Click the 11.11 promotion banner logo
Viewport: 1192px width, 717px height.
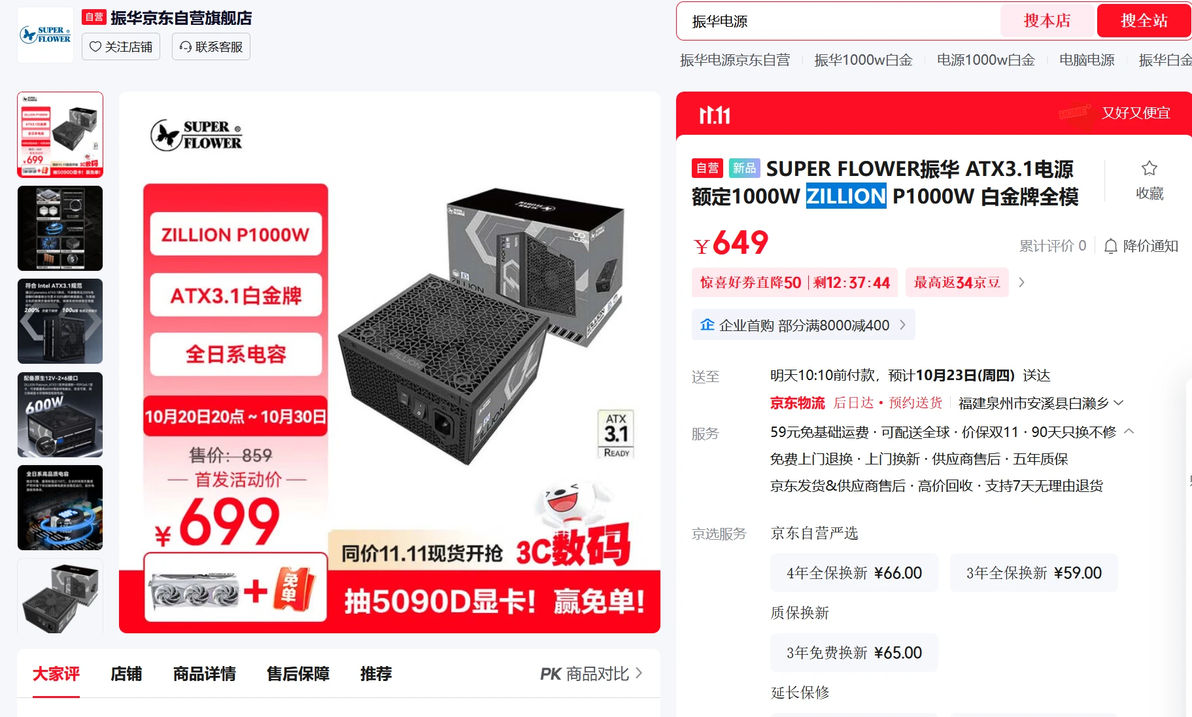coord(715,115)
